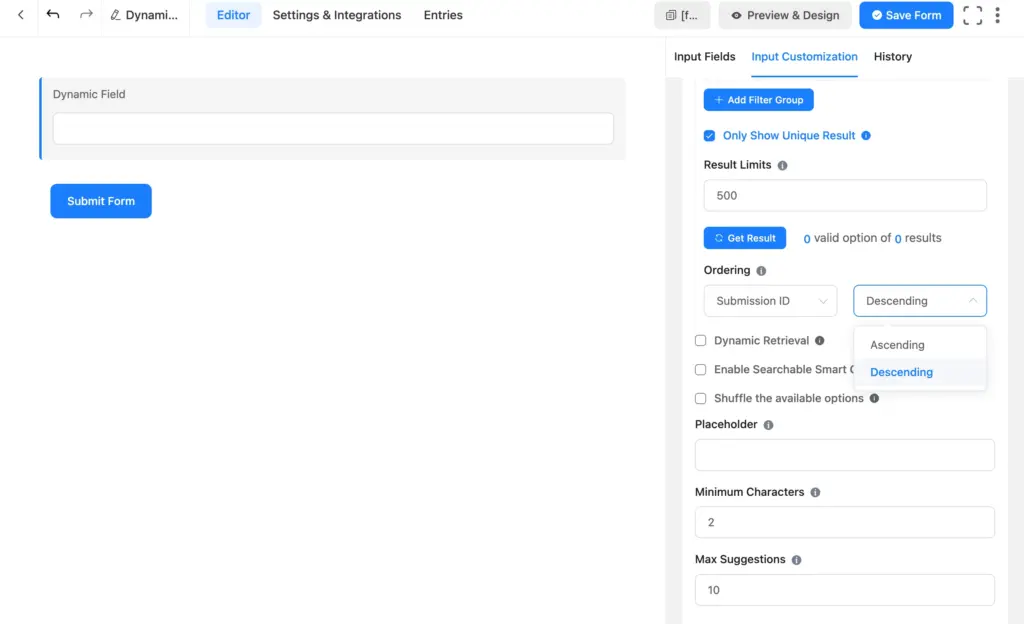Enable Dynamic Retrieval checkbox

pyautogui.click(x=701, y=341)
